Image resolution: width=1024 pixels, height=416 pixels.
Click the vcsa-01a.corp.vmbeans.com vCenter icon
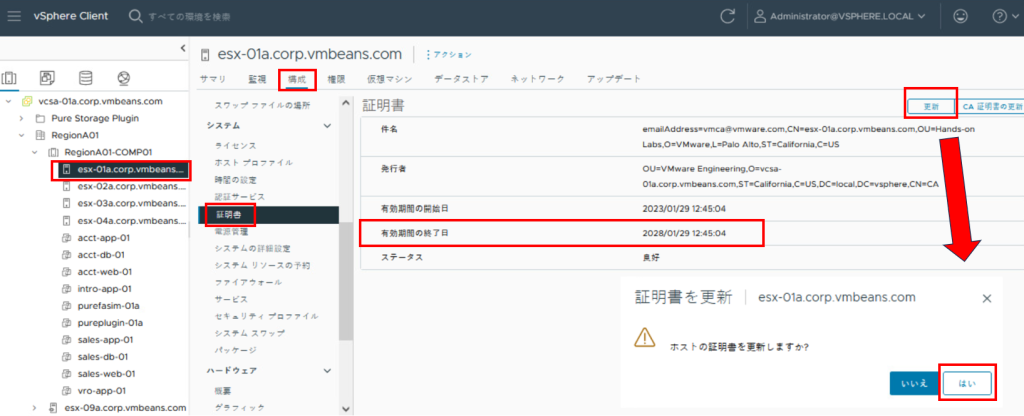click(x=27, y=101)
